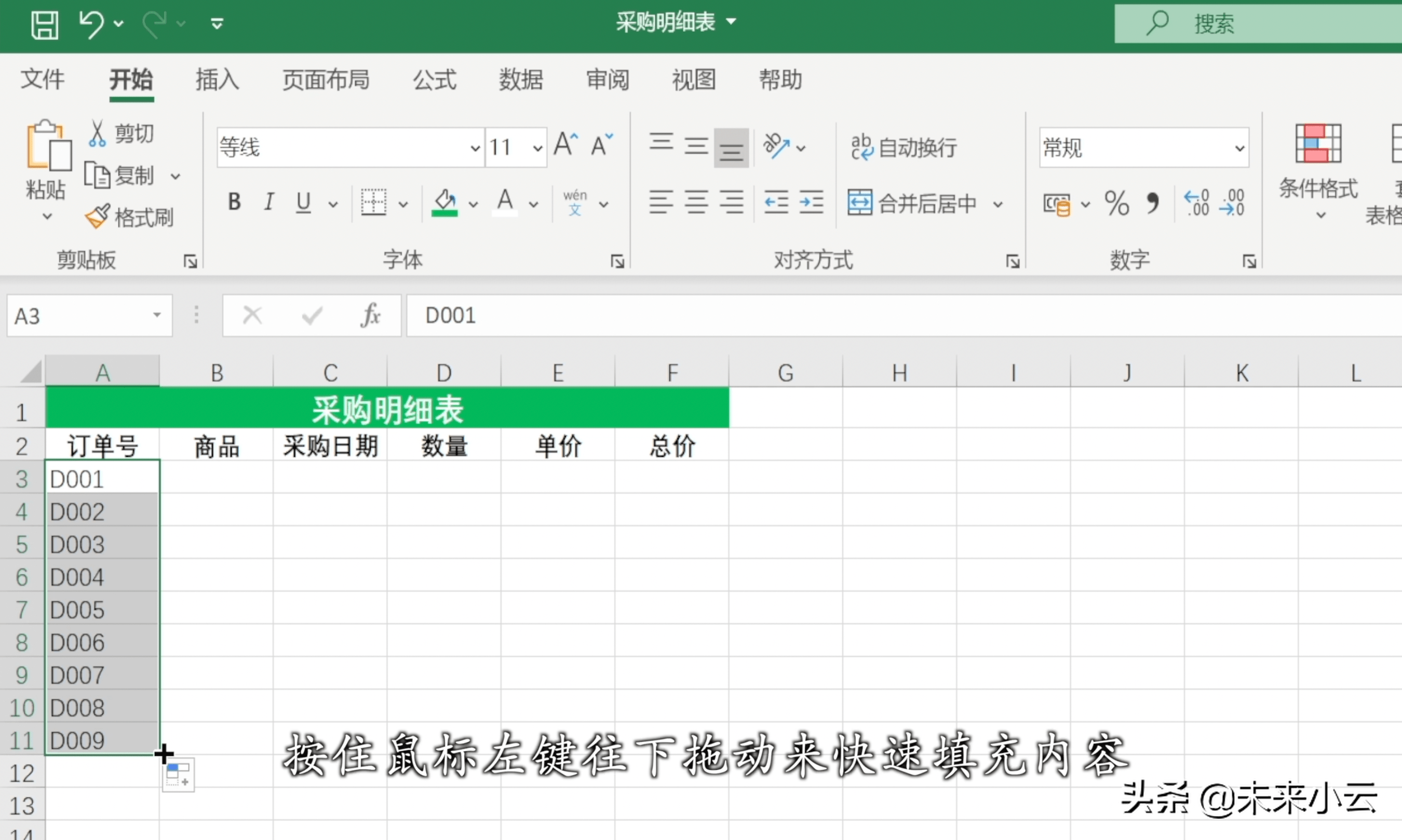Expand the Name Box dropdown arrow
1402x840 pixels.
(x=157, y=315)
